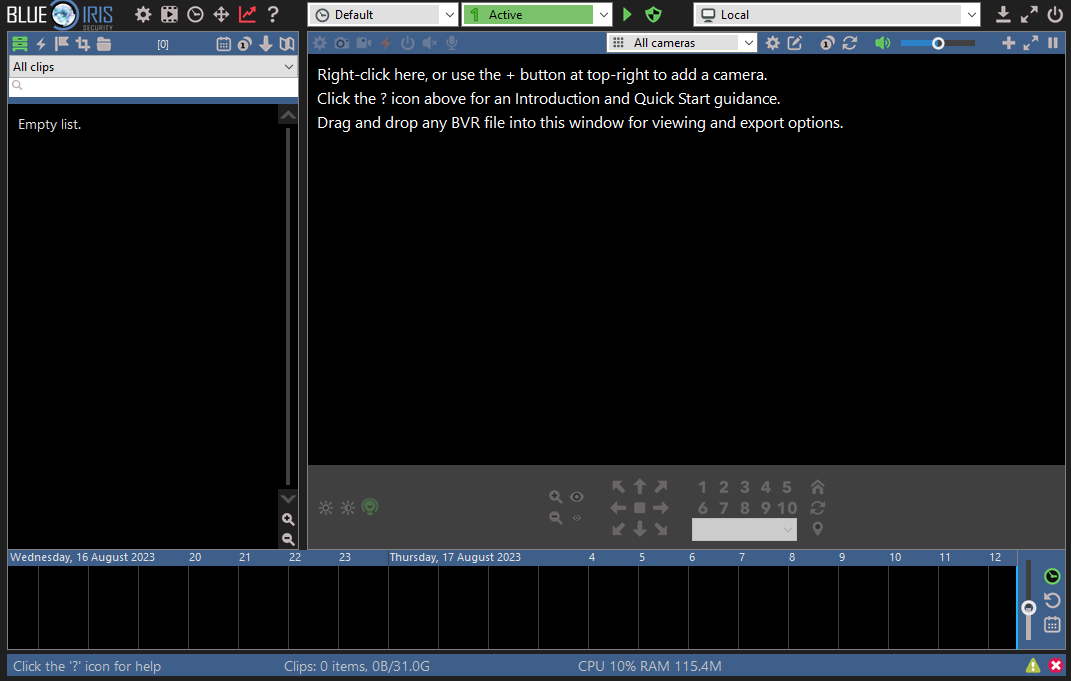Select PTZ preset number 10
Screen dimensions: 1071x681
point(787,508)
